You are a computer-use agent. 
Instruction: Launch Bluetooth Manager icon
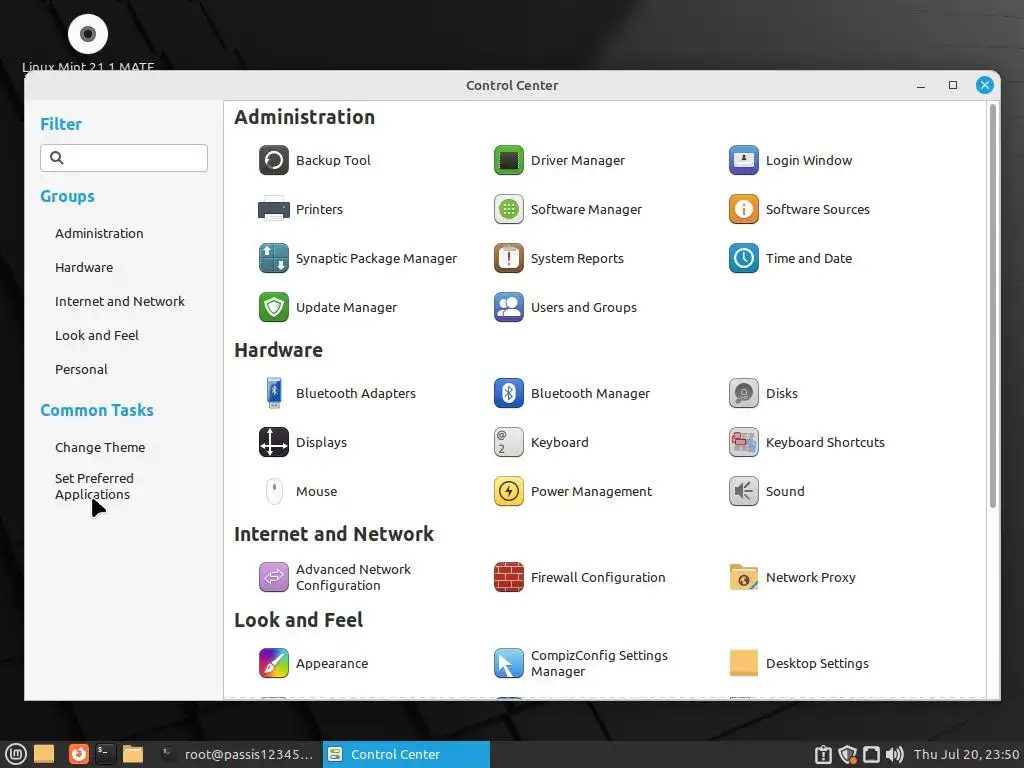coord(509,393)
